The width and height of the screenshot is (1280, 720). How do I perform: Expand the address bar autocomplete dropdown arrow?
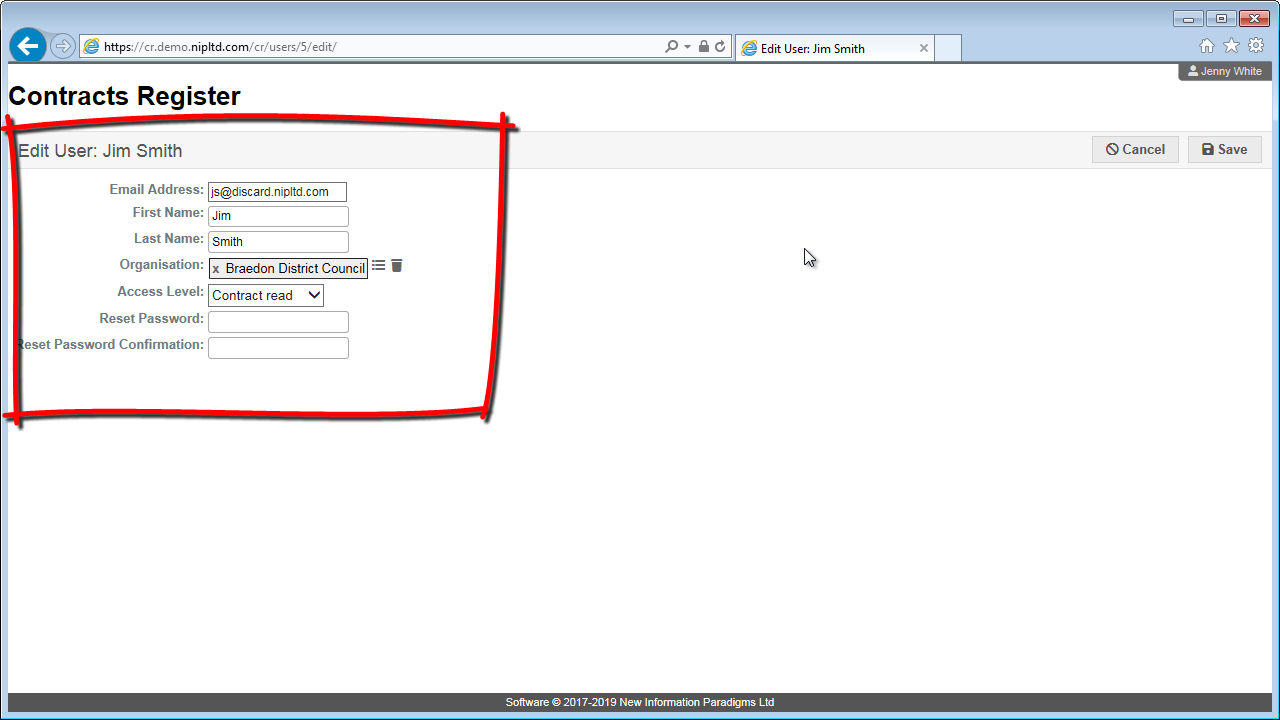click(687, 47)
